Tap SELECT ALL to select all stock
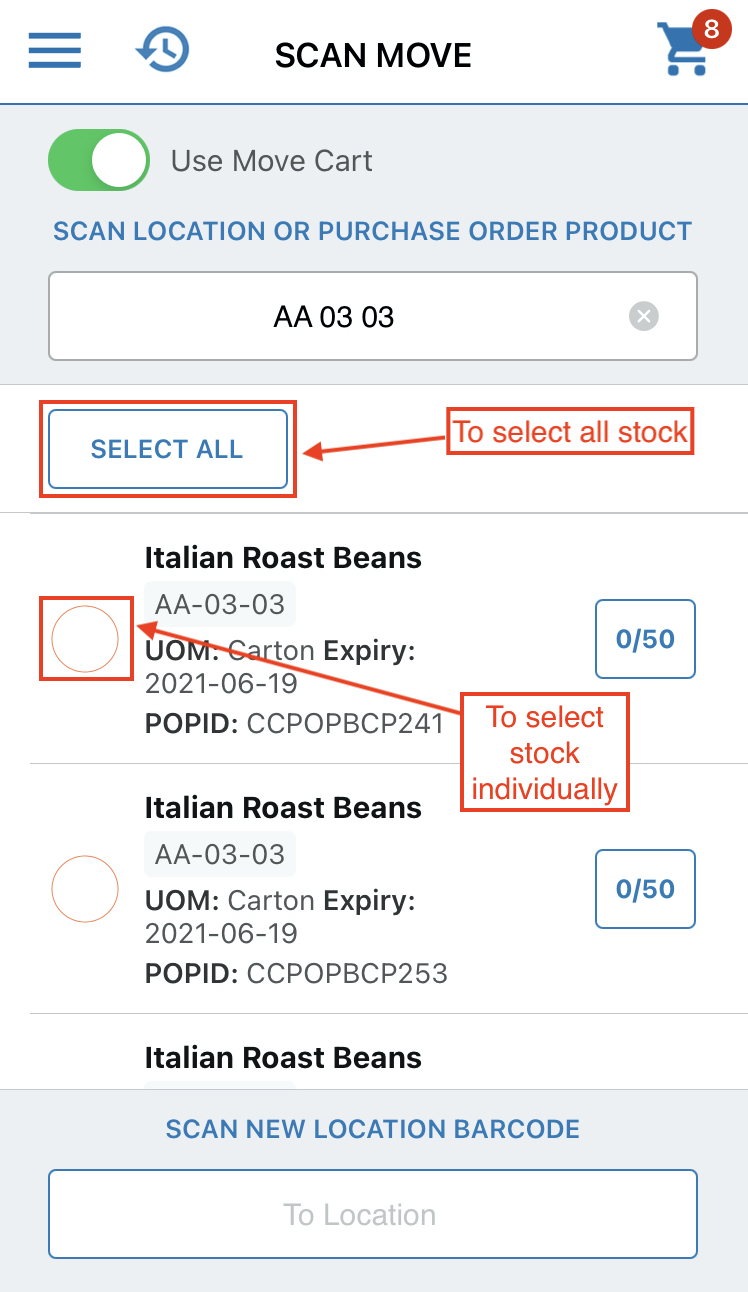The height and width of the screenshot is (1292, 748). coord(167,449)
